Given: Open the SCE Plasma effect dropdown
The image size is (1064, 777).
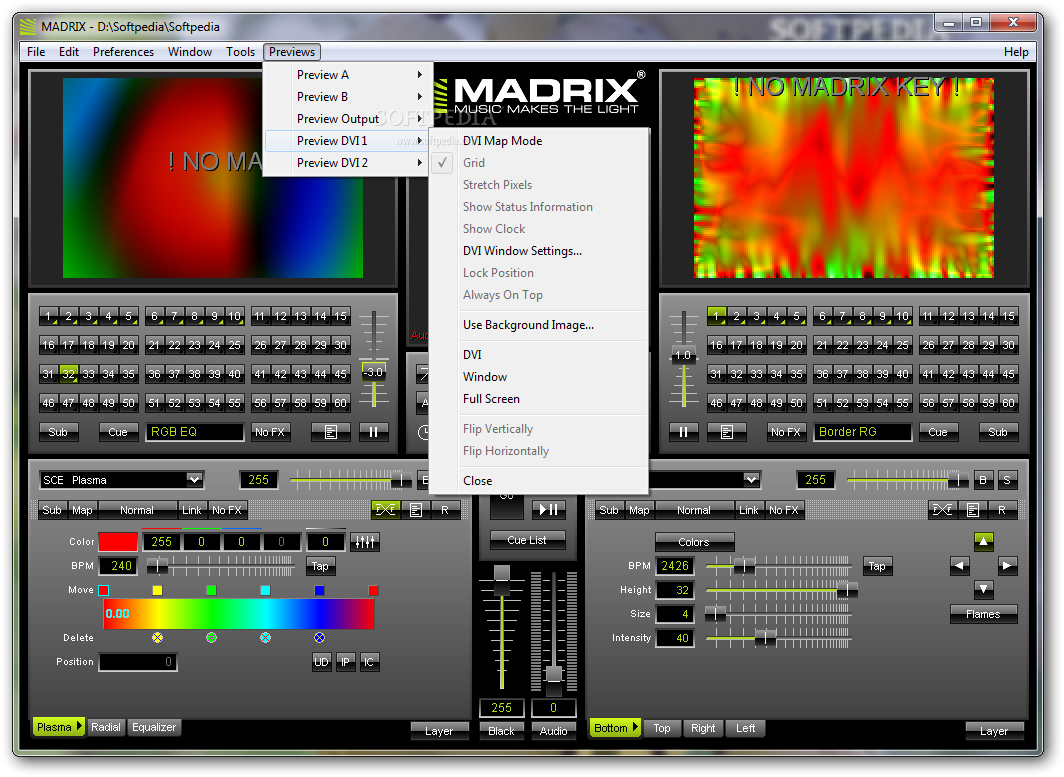Looking at the screenshot, I should 194,480.
